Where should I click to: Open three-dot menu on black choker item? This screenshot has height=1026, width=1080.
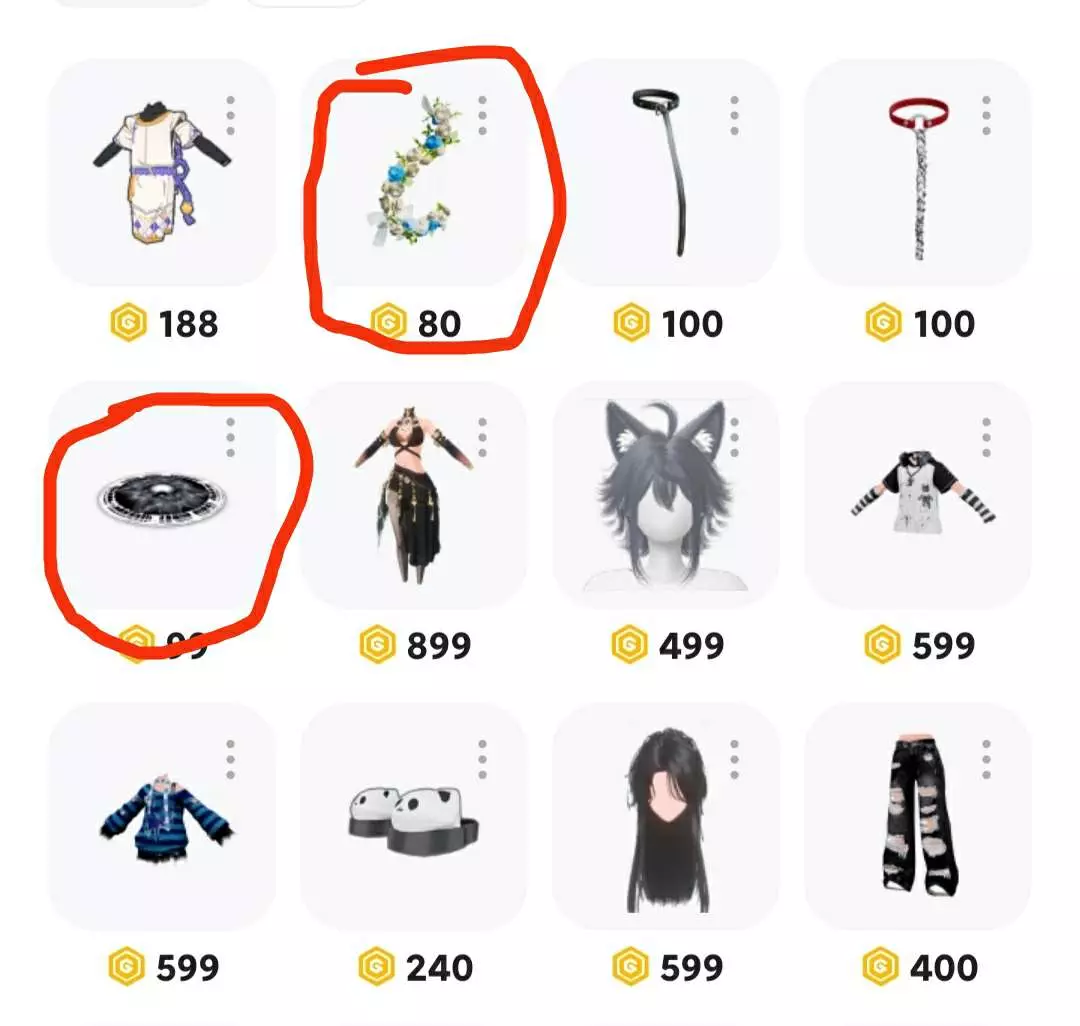tap(735, 116)
